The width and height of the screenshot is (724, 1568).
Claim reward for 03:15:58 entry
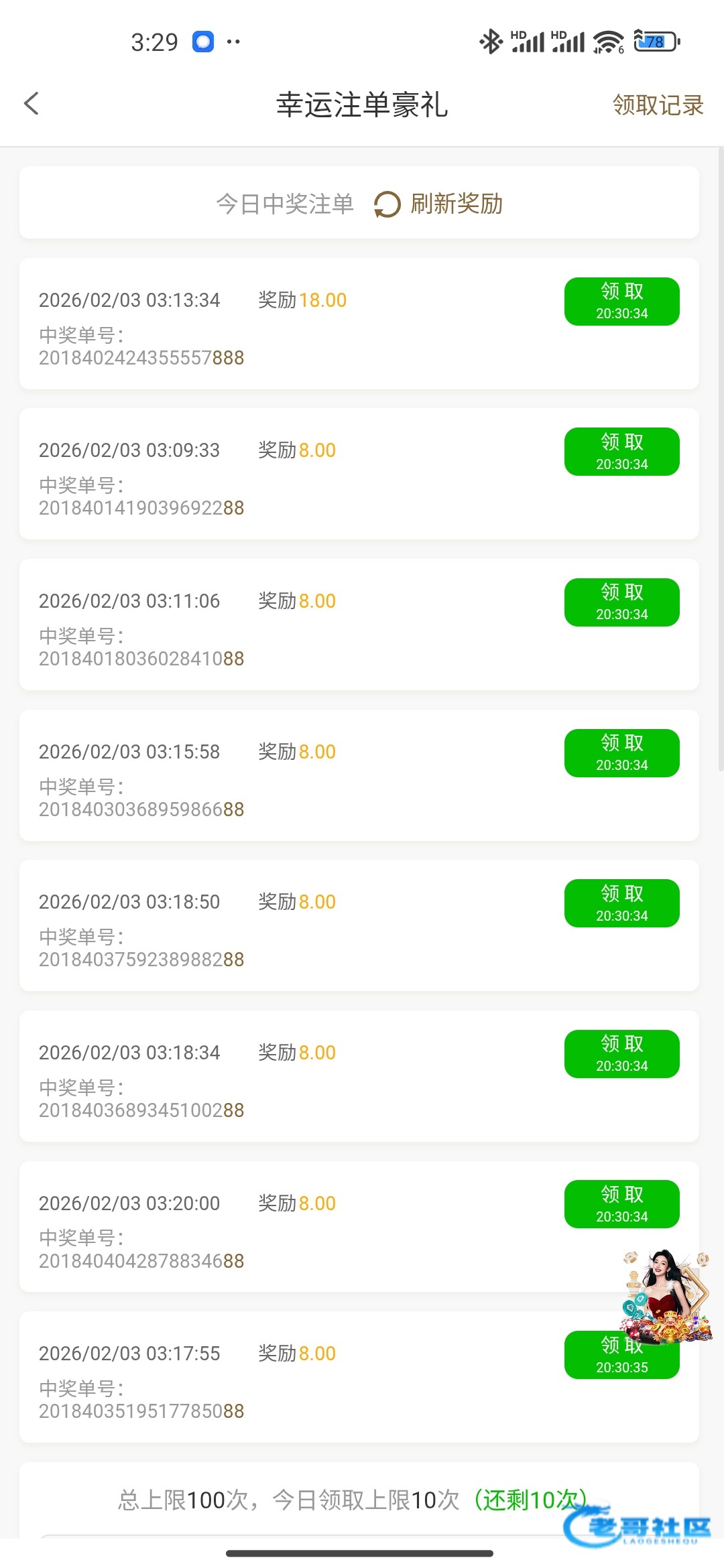pyautogui.click(x=621, y=753)
